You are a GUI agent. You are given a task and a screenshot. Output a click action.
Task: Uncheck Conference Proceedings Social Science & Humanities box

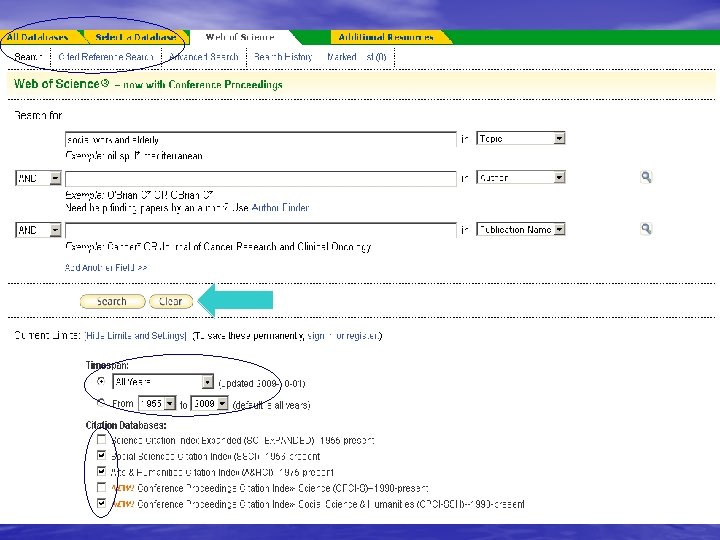click(101, 503)
